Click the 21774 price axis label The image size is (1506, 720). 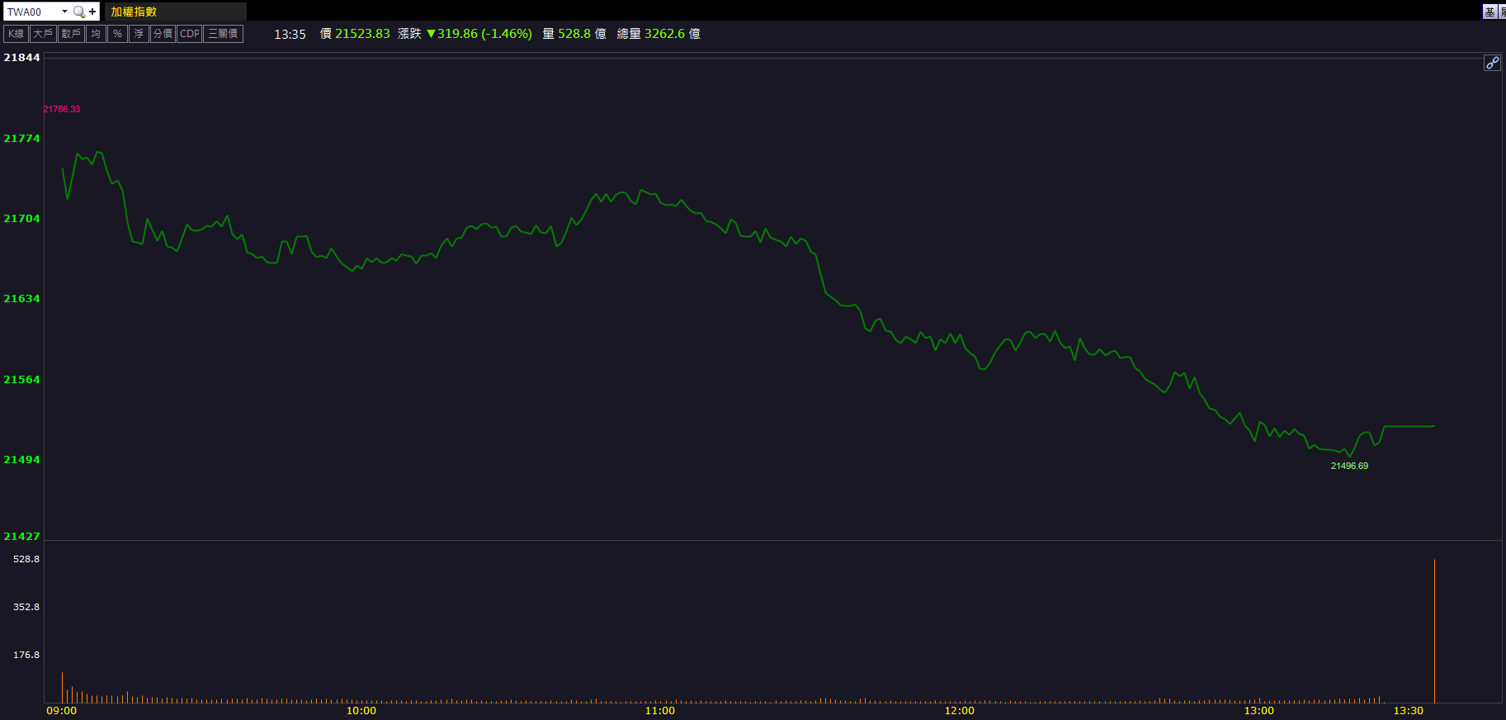click(22, 138)
